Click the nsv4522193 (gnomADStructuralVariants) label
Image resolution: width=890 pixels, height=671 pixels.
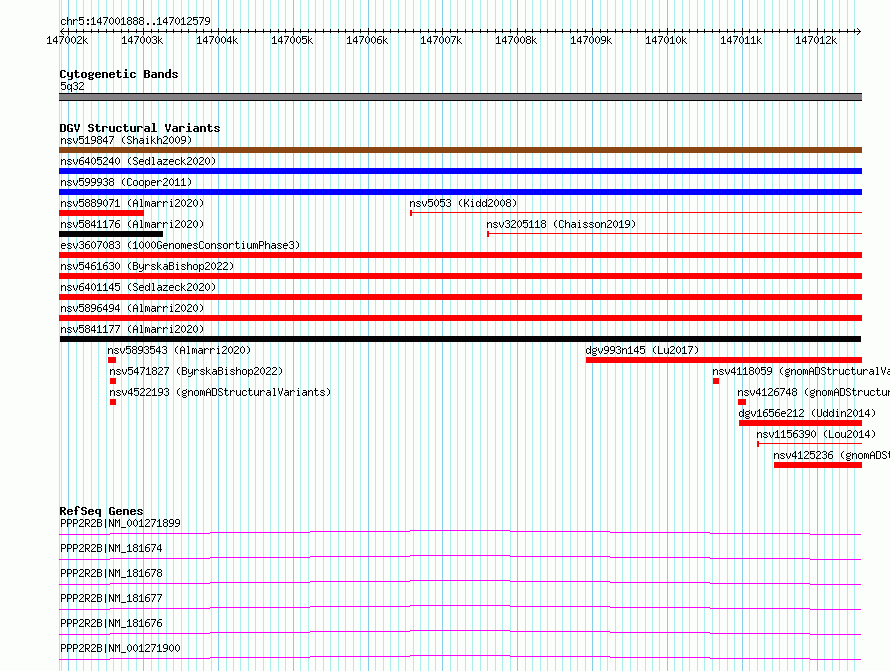coord(220,392)
